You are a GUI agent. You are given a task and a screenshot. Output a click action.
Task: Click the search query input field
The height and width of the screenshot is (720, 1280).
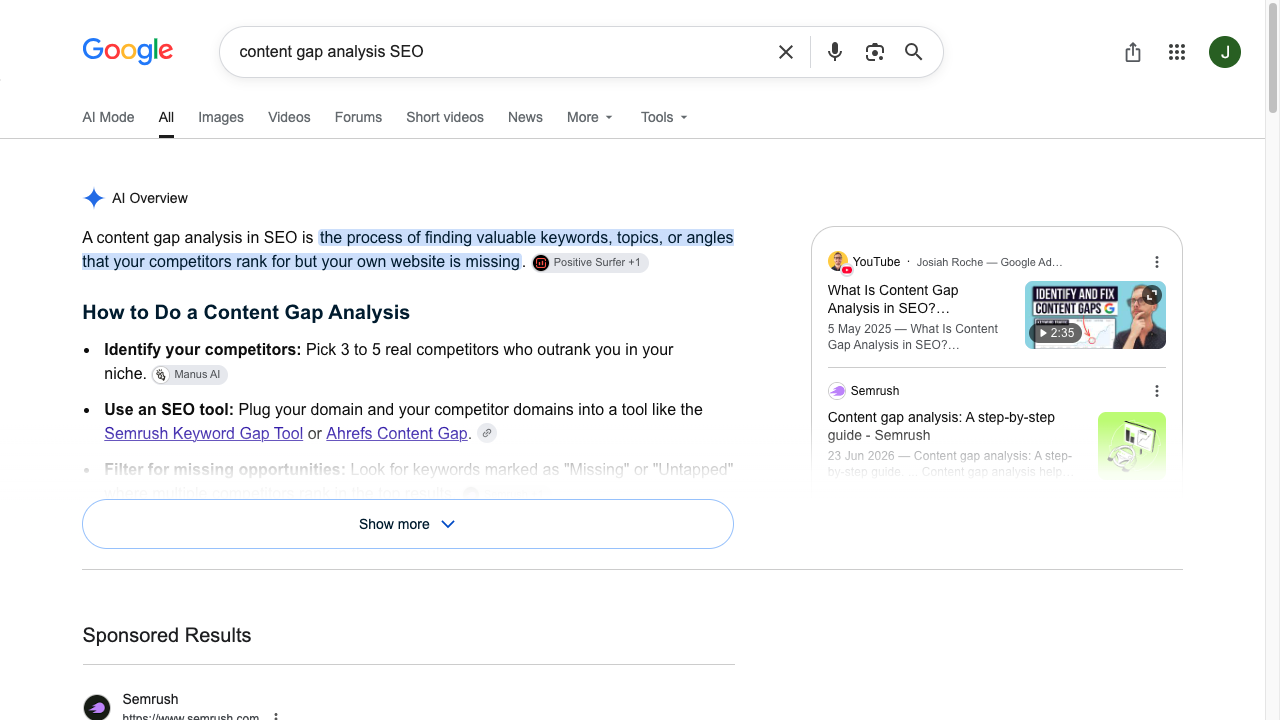click(500, 52)
